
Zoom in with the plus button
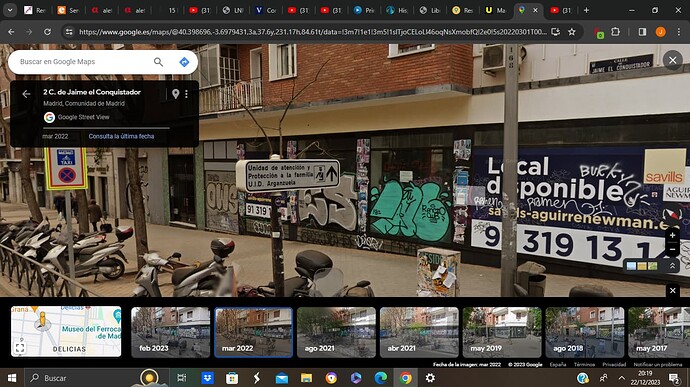point(672,236)
